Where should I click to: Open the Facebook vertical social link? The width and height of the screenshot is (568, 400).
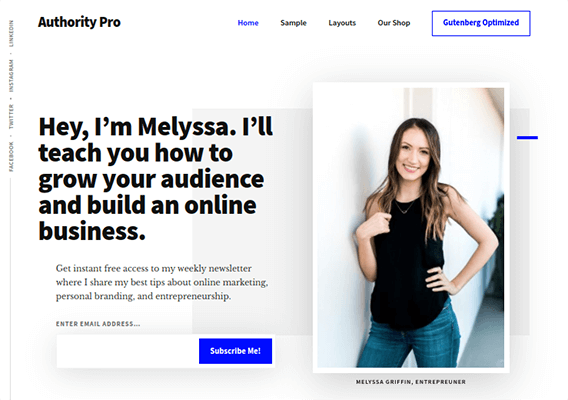coord(11,157)
